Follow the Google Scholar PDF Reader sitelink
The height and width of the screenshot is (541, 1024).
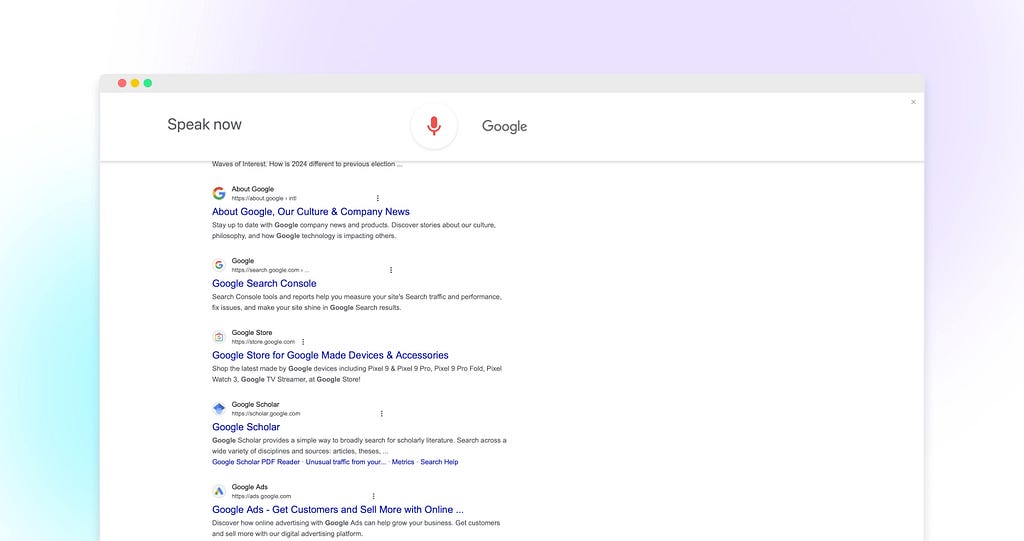[x=255, y=462]
